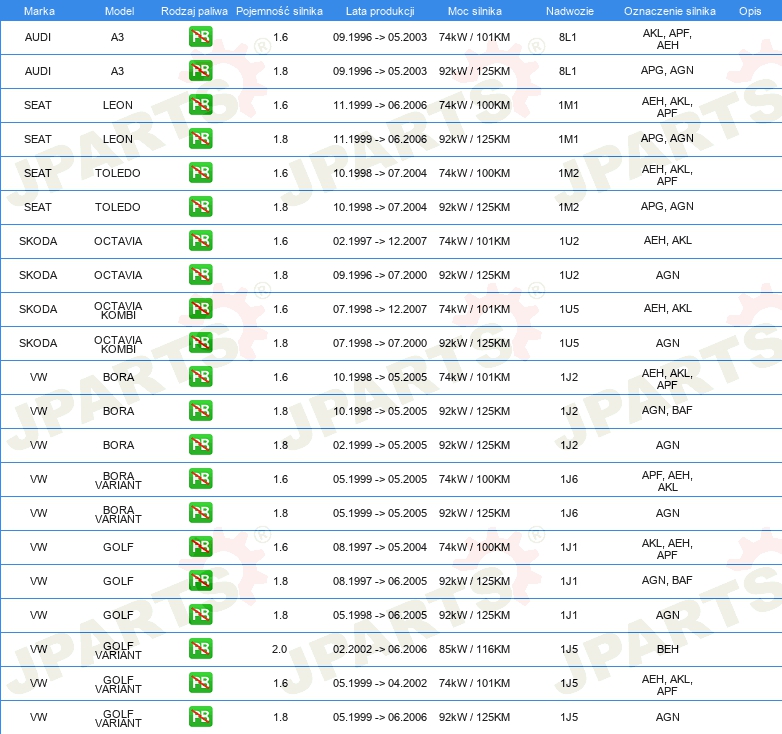Screen dimensions: 782x734
Task: Click the Nadwozie column header
Action: [x=570, y=11]
